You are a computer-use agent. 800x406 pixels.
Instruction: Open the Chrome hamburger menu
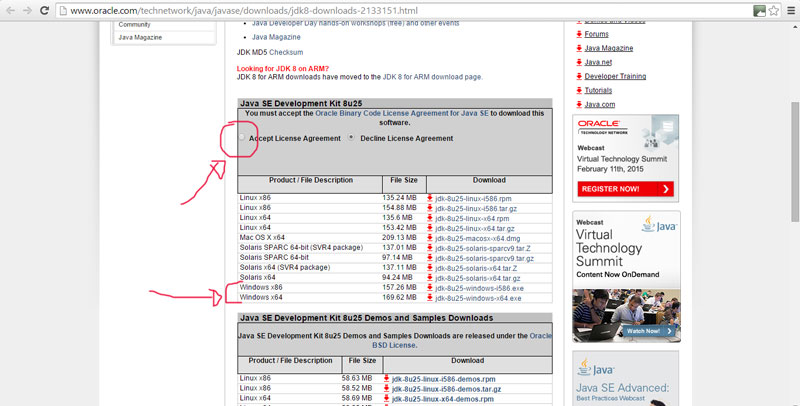[791, 10]
